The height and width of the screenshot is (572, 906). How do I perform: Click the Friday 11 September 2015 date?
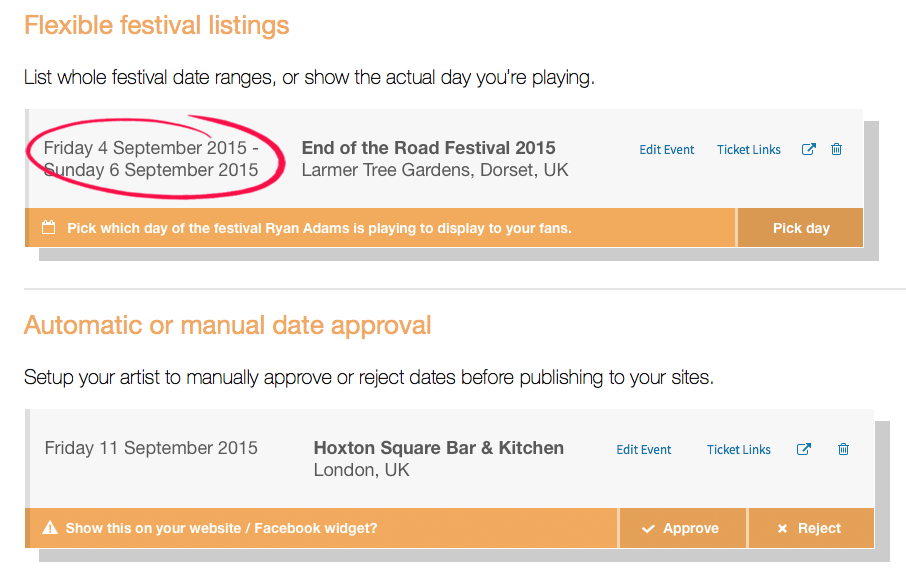pos(151,448)
